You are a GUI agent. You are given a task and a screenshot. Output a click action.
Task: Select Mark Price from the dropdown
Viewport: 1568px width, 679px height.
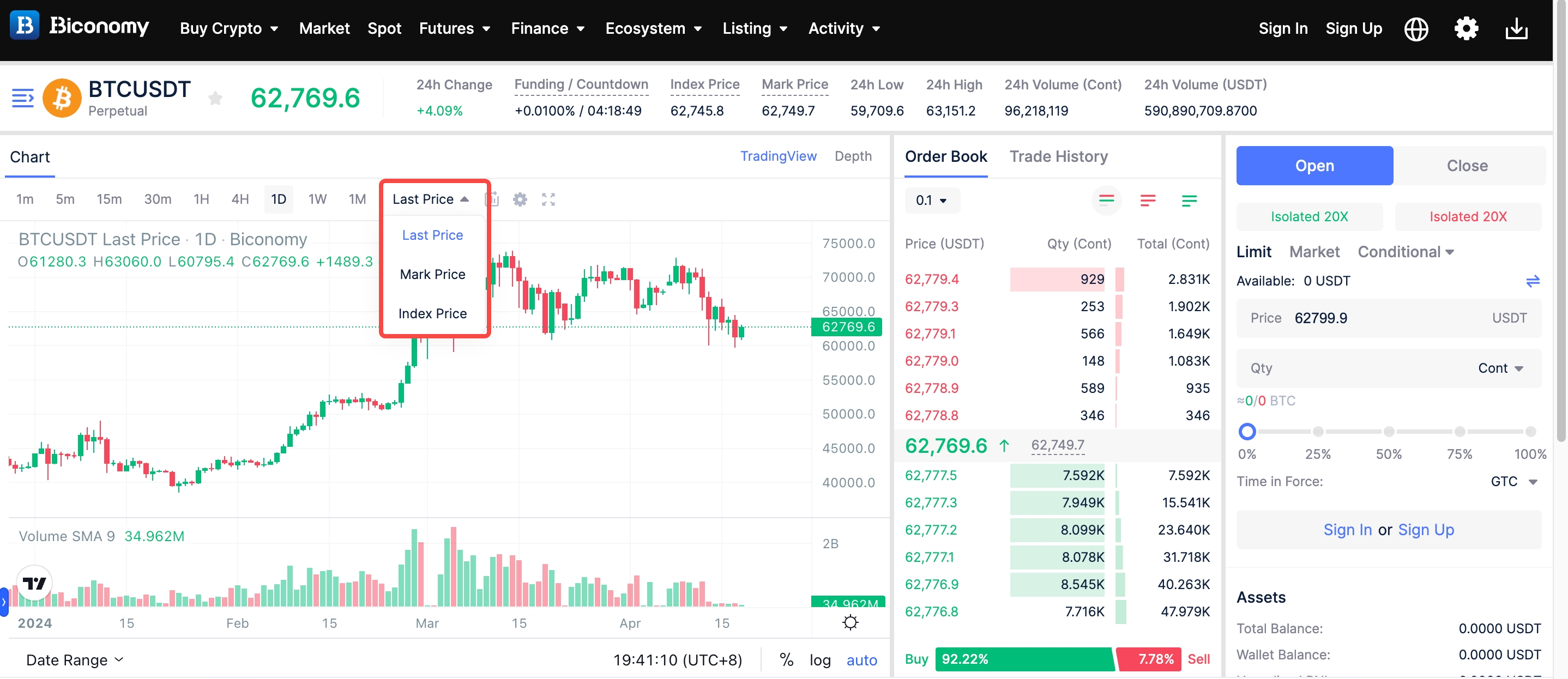coord(432,275)
